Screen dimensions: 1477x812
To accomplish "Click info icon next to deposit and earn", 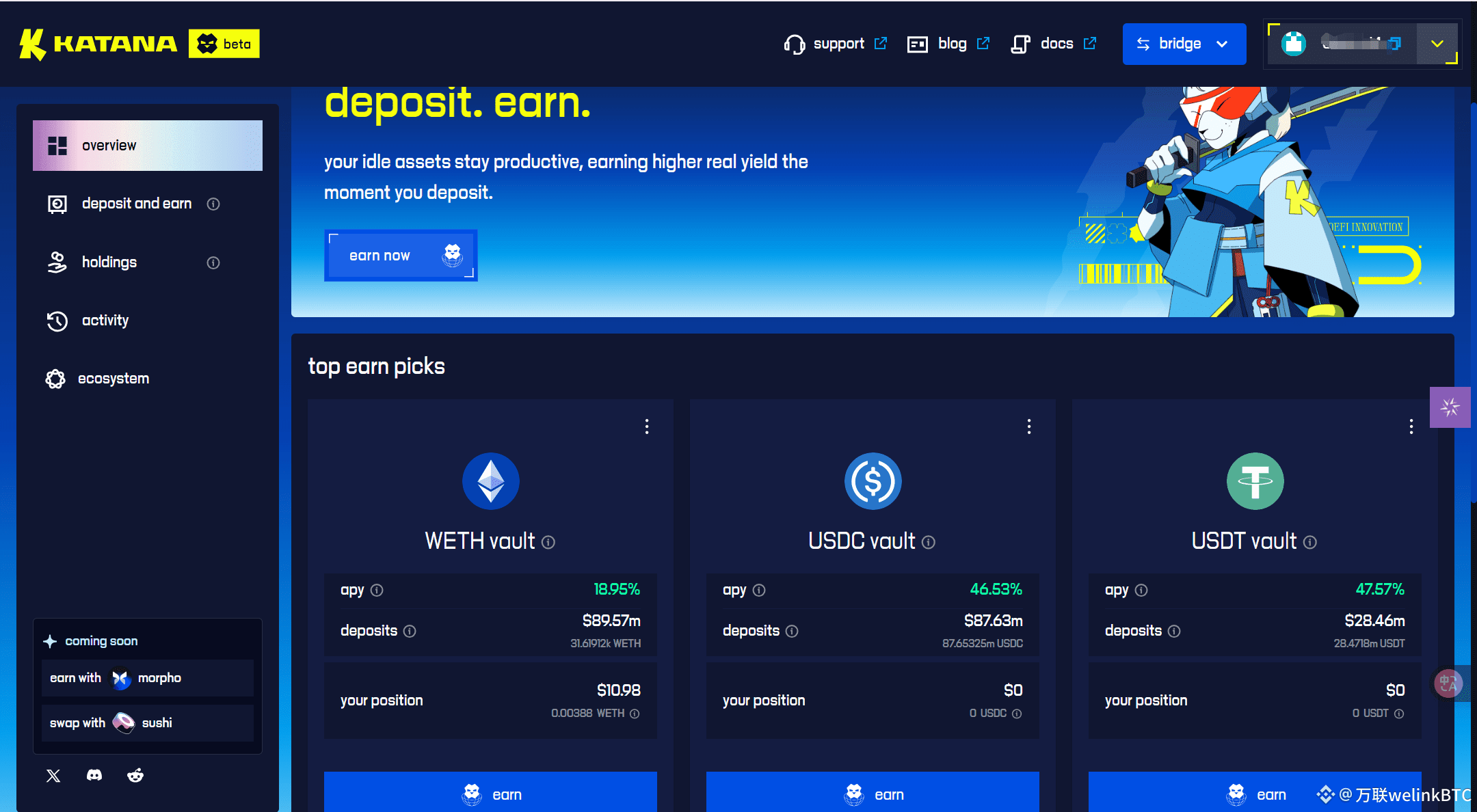I will pos(213,204).
